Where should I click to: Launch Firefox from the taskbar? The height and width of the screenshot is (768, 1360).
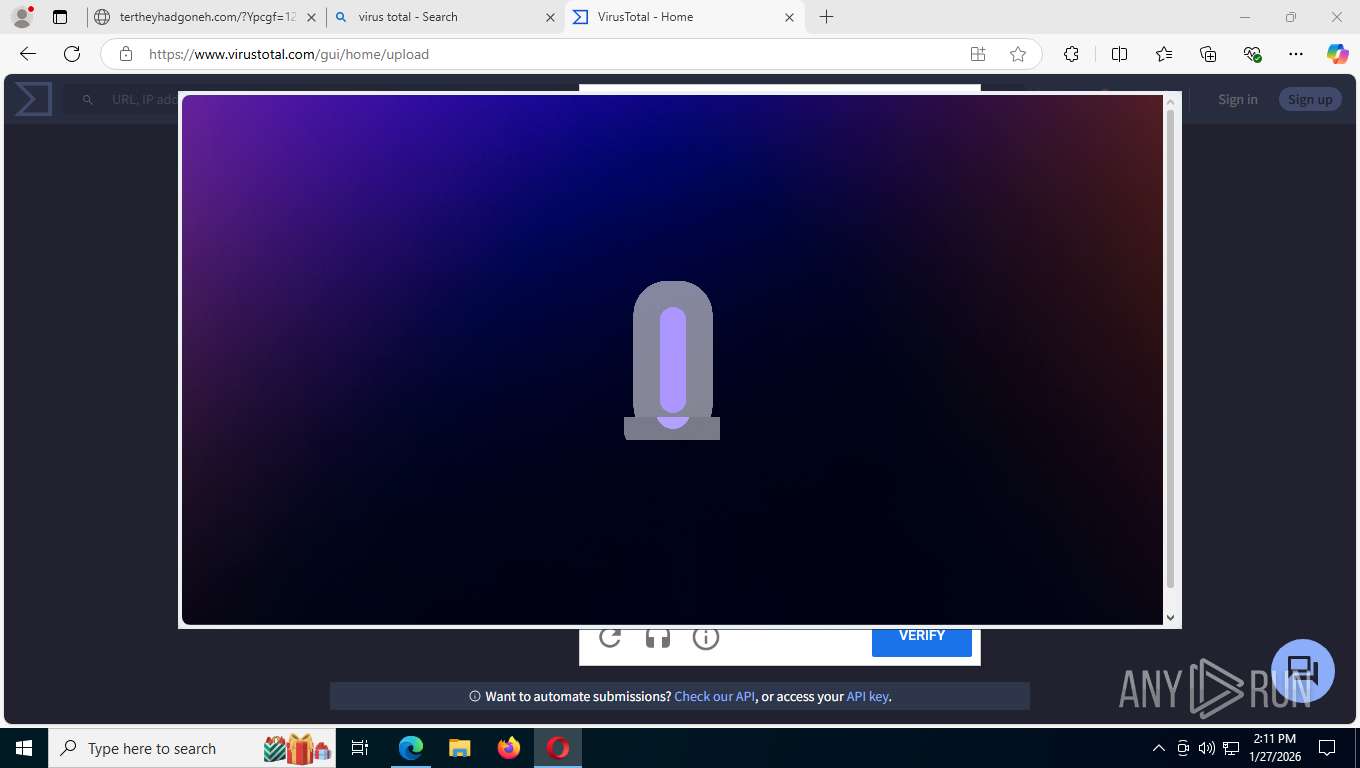coord(509,748)
